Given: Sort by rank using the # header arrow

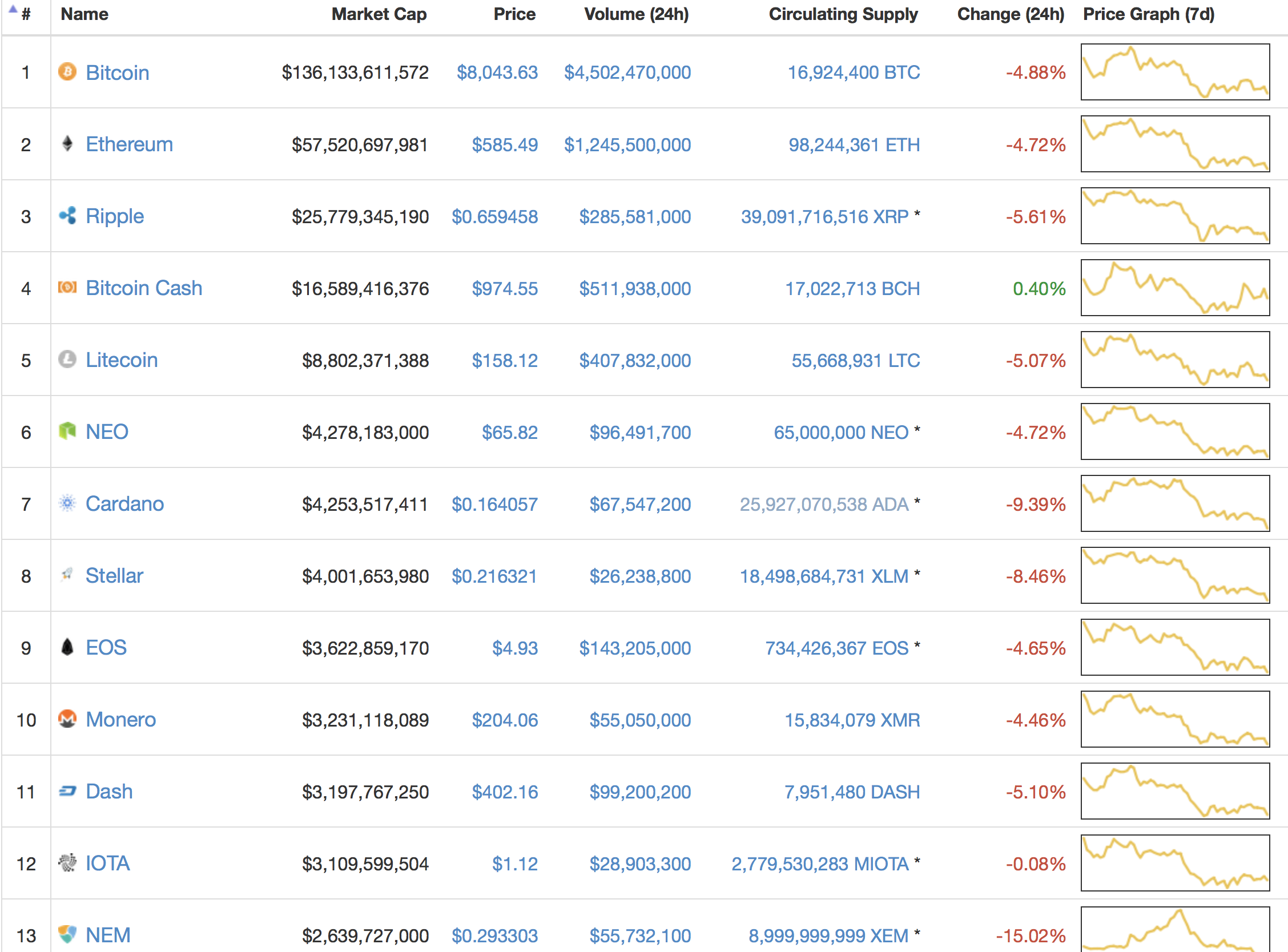Looking at the screenshot, I should pyautogui.click(x=13, y=9).
